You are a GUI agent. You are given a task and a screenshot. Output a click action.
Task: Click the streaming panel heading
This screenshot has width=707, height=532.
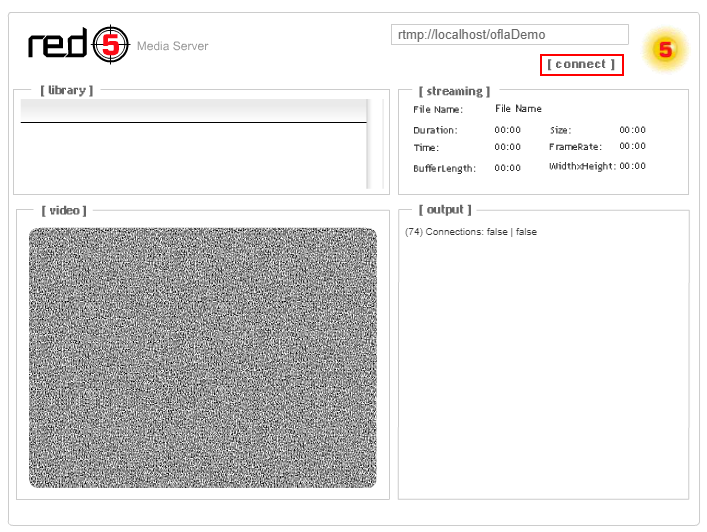click(454, 92)
